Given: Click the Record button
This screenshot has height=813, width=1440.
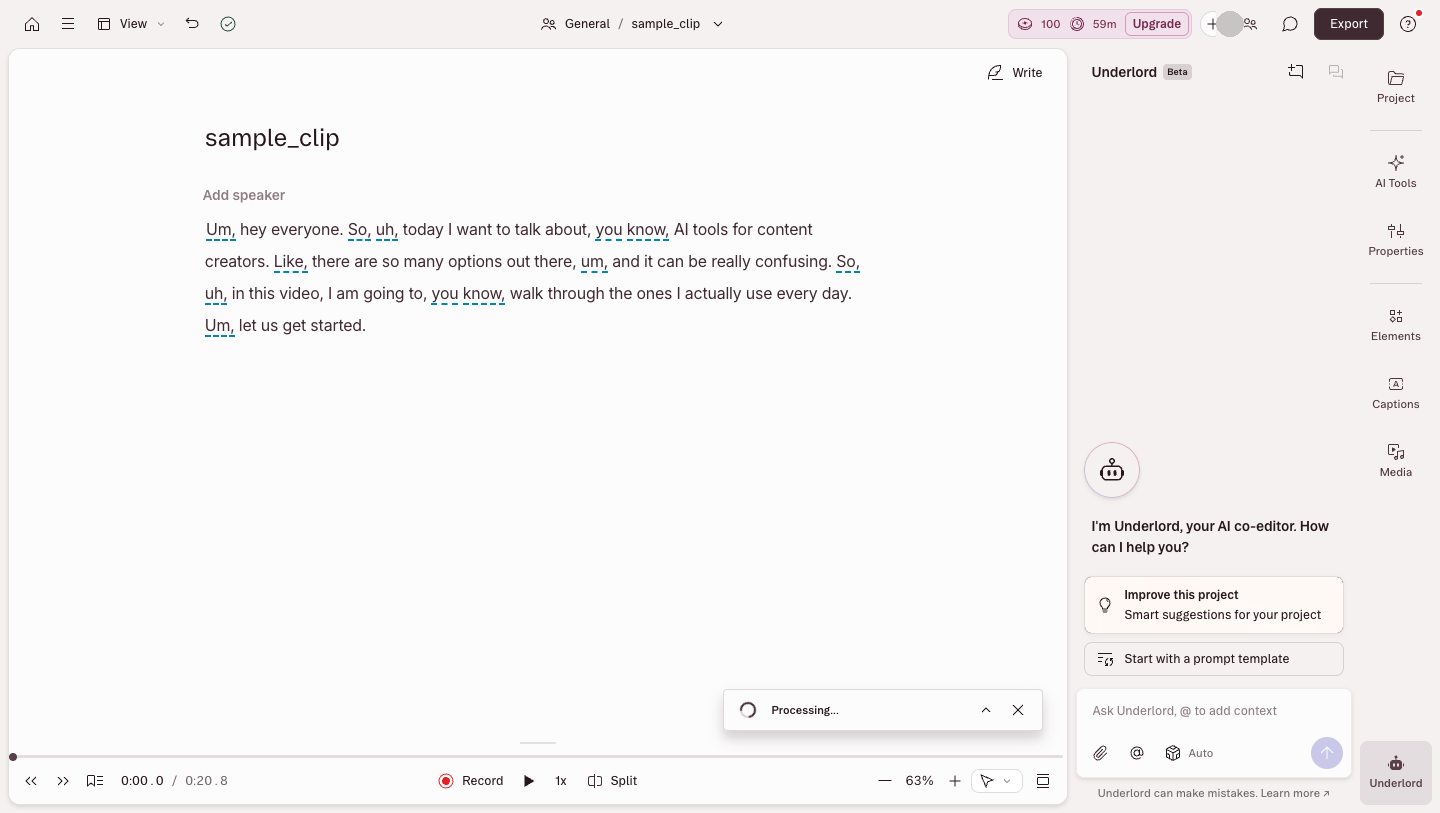Looking at the screenshot, I should coord(471,781).
